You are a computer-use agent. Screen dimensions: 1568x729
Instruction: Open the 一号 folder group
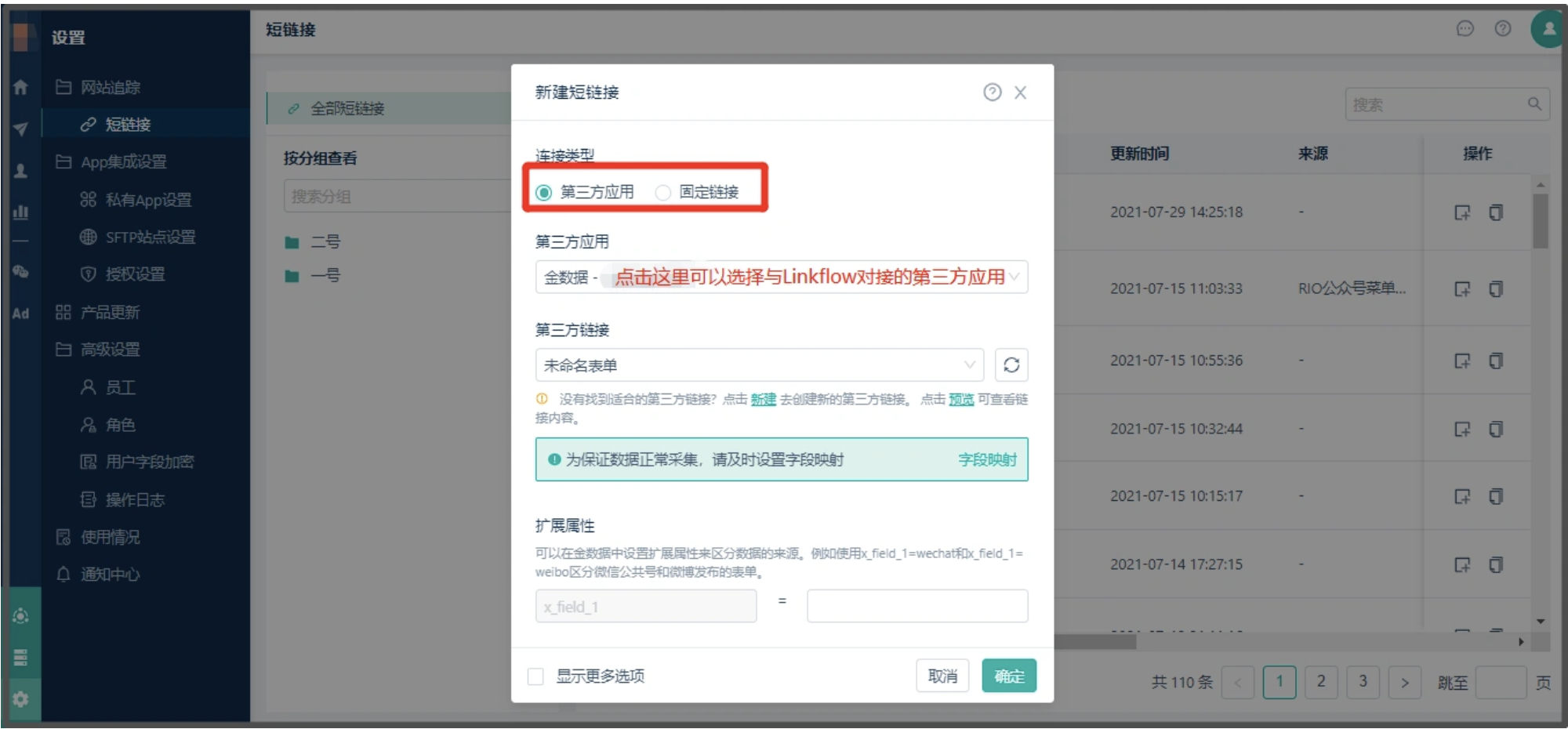312,276
